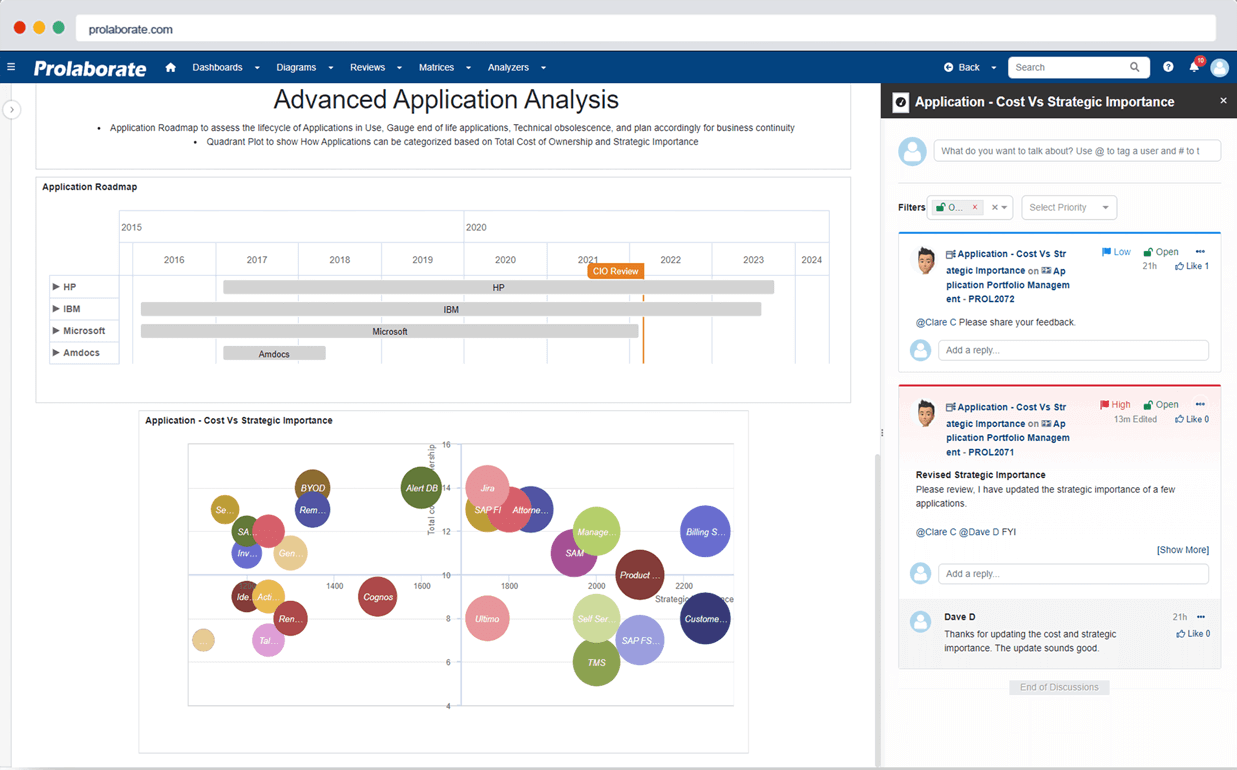Open the Select Priority dropdown

(x=1068, y=208)
